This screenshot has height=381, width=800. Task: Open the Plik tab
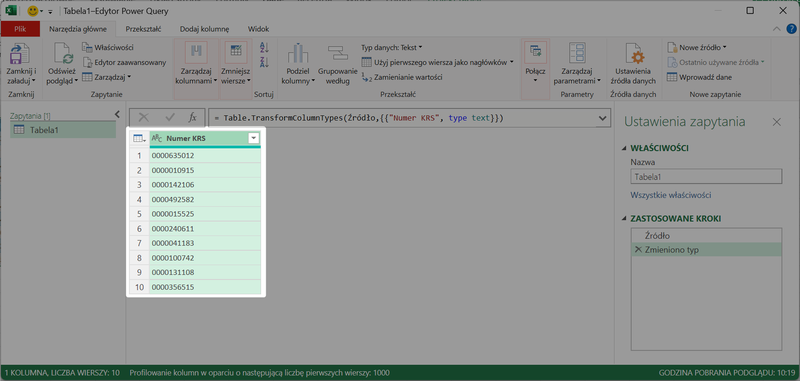[x=20, y=29]
